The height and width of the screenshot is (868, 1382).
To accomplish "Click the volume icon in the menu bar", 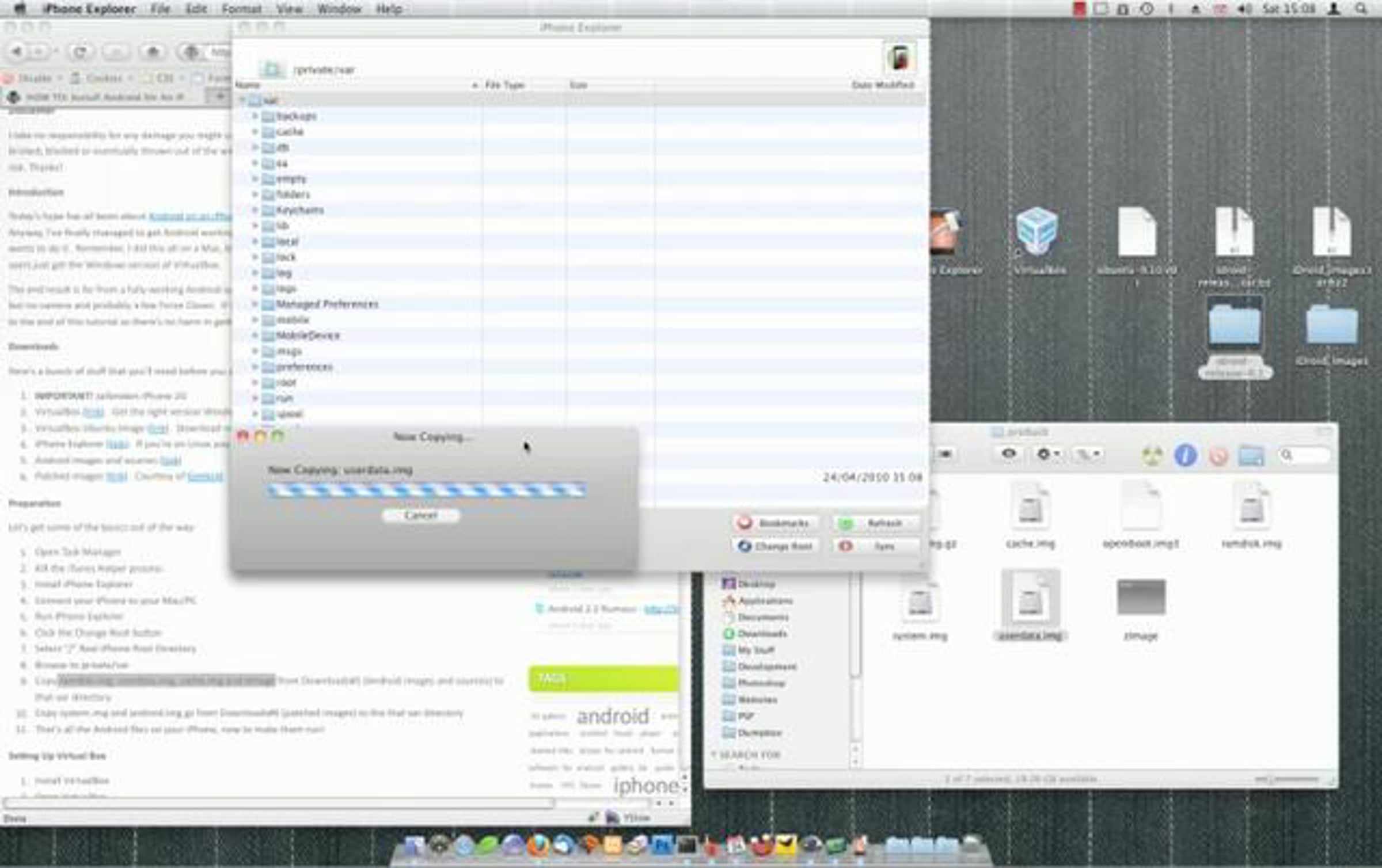I will pyautogui.click(x=1244, y=9).
